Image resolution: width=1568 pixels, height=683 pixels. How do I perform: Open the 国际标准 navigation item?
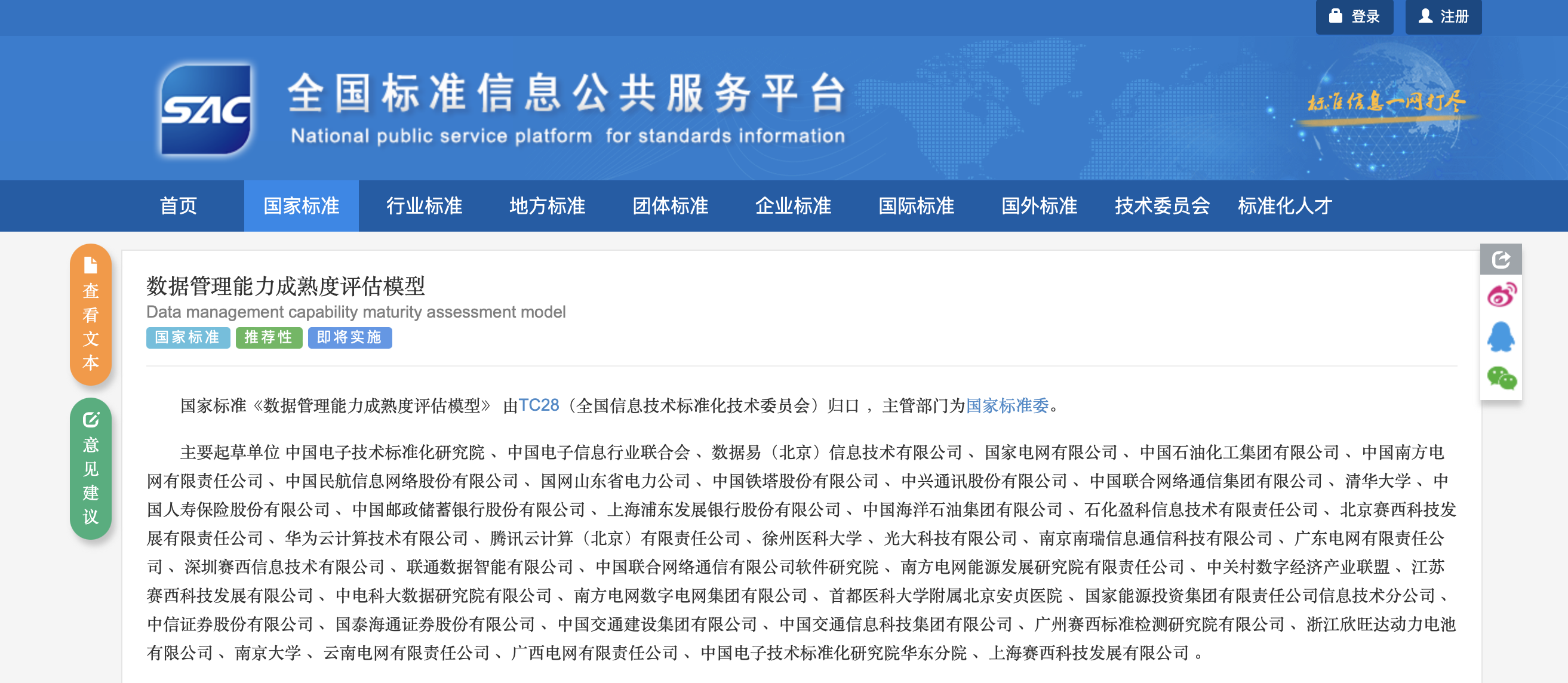pyautogui.click(x=916, y=206)
